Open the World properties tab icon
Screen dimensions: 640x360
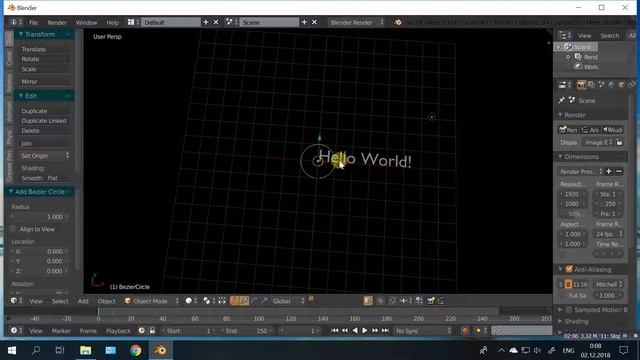(611, 84)
